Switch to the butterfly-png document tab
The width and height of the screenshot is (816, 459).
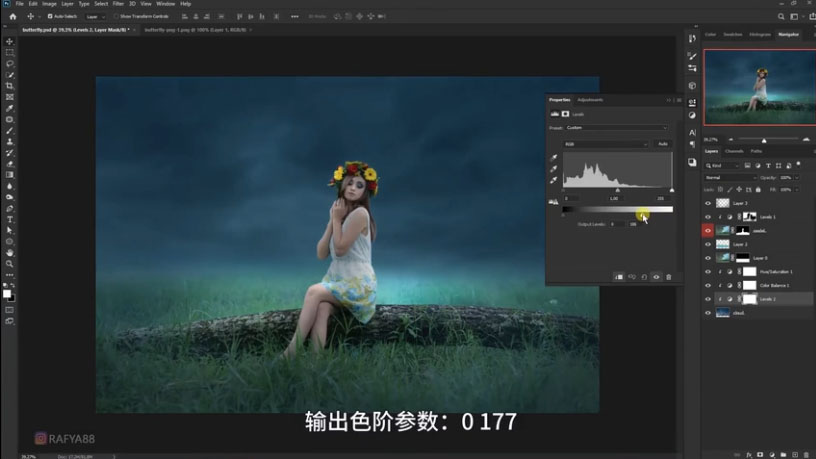coord(195,30)
